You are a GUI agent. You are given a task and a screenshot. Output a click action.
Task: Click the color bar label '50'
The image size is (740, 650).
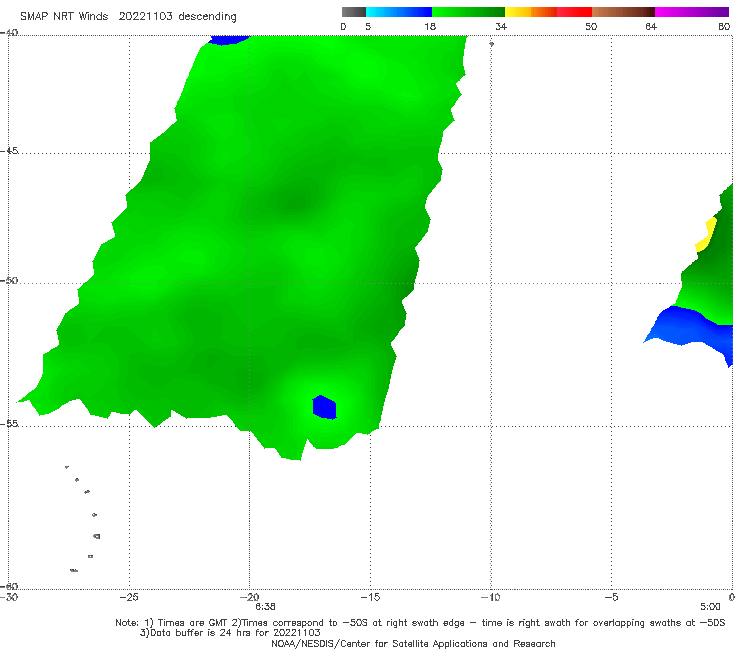click(591, 26)
